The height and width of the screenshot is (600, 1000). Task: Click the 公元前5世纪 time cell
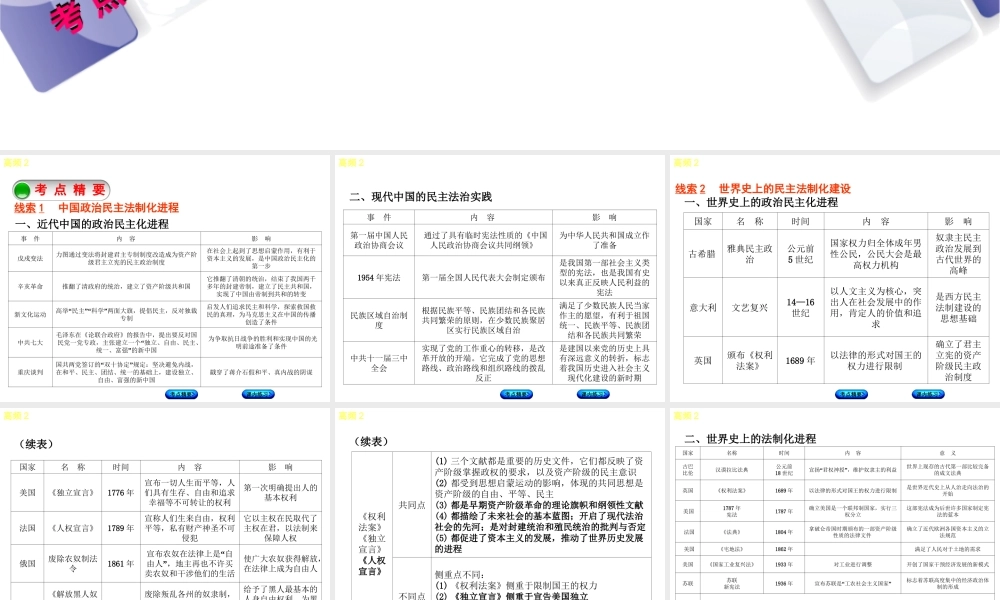(x=800, y=254)
